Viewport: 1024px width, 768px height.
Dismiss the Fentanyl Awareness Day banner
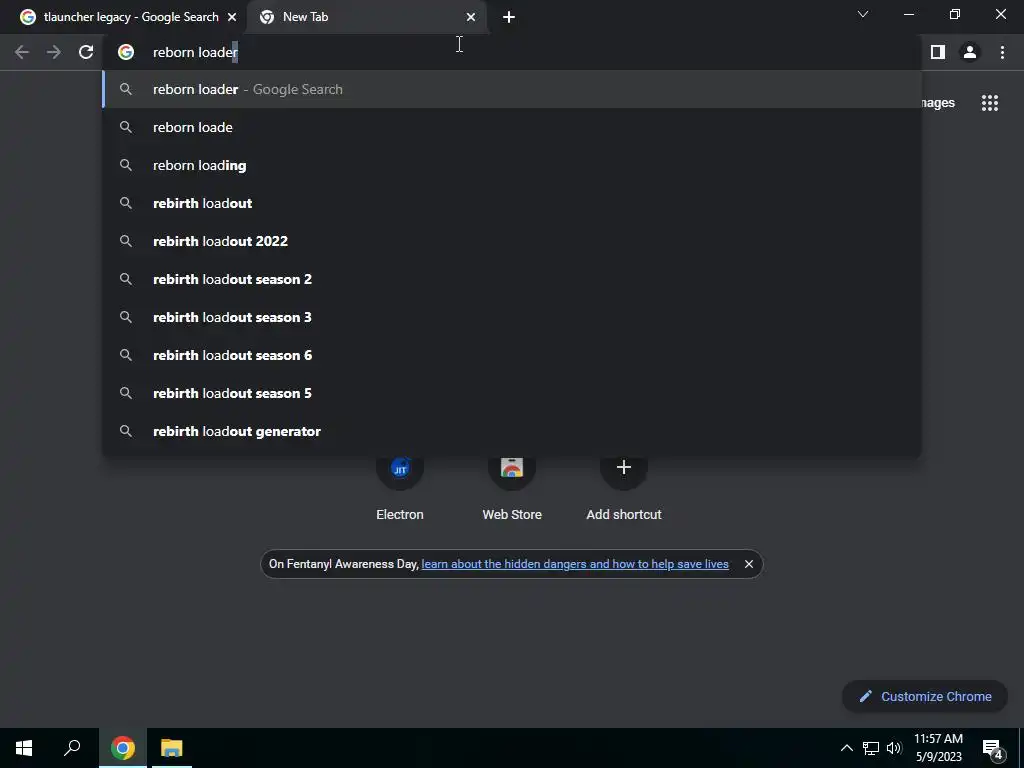pyautogui.click(x=748, y=564)
